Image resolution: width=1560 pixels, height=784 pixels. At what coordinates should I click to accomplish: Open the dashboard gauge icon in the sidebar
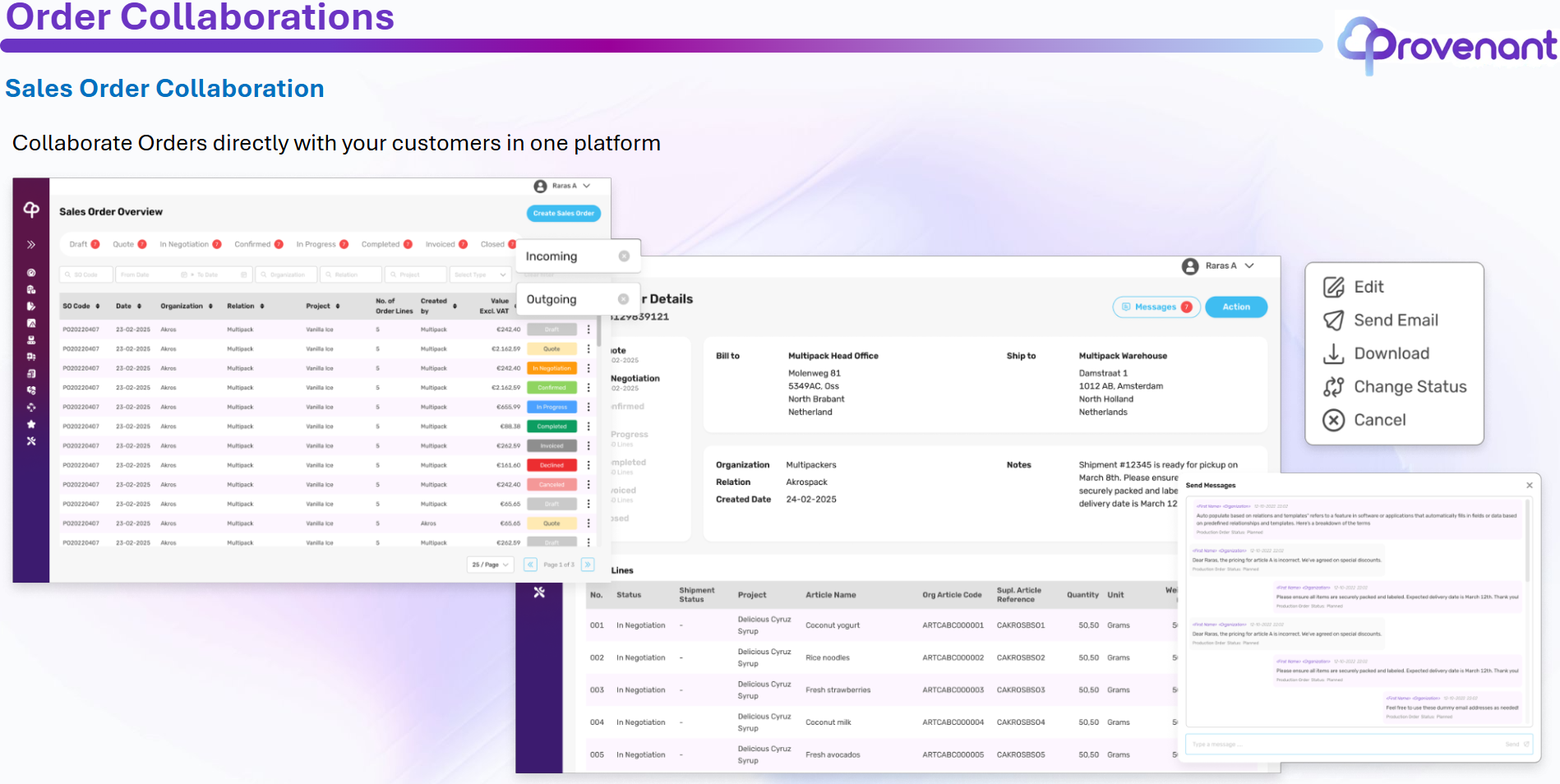(x=31, y=273)
